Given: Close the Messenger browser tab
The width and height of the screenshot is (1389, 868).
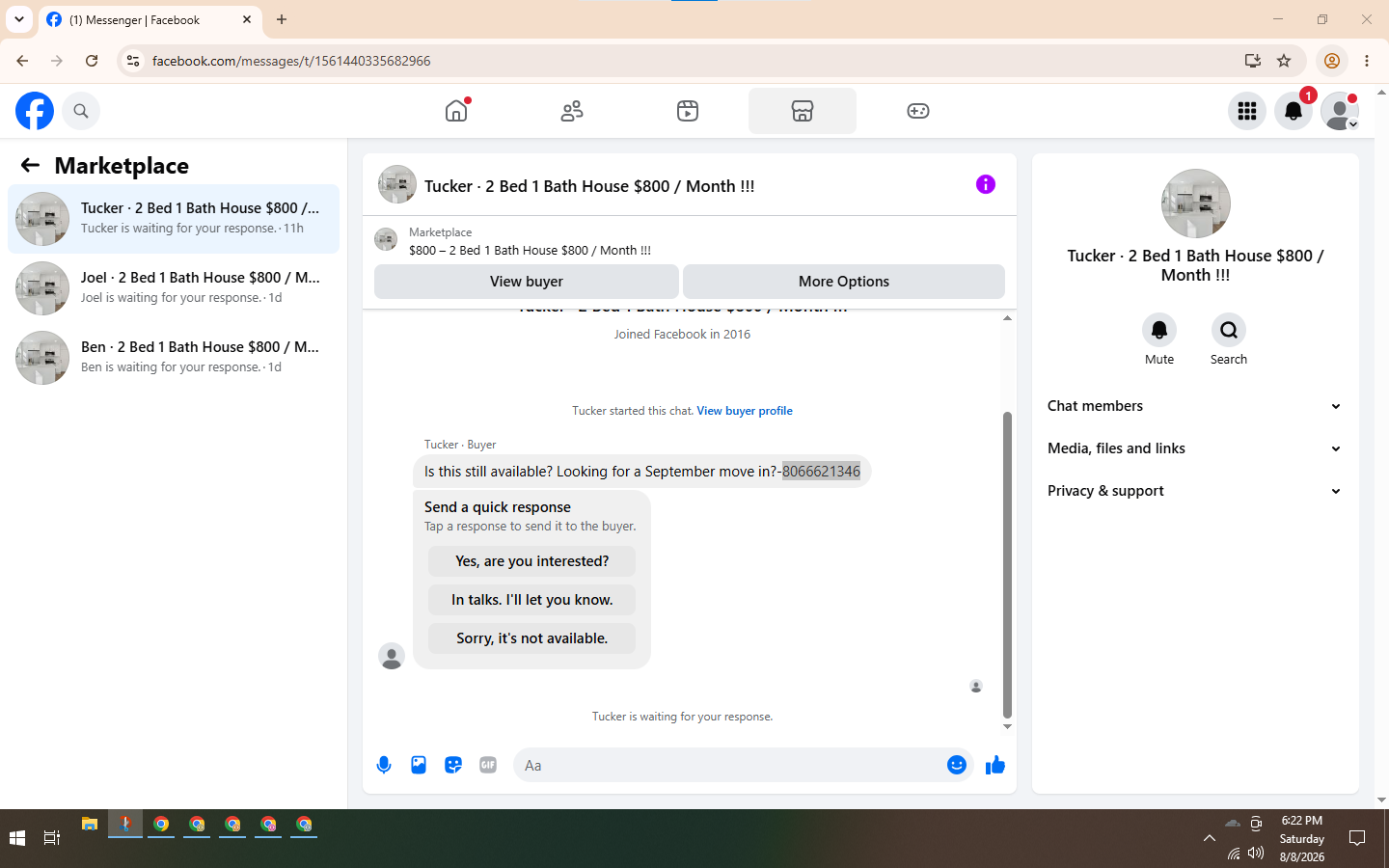Looking at the screenshot, I should tap(247, 19).
